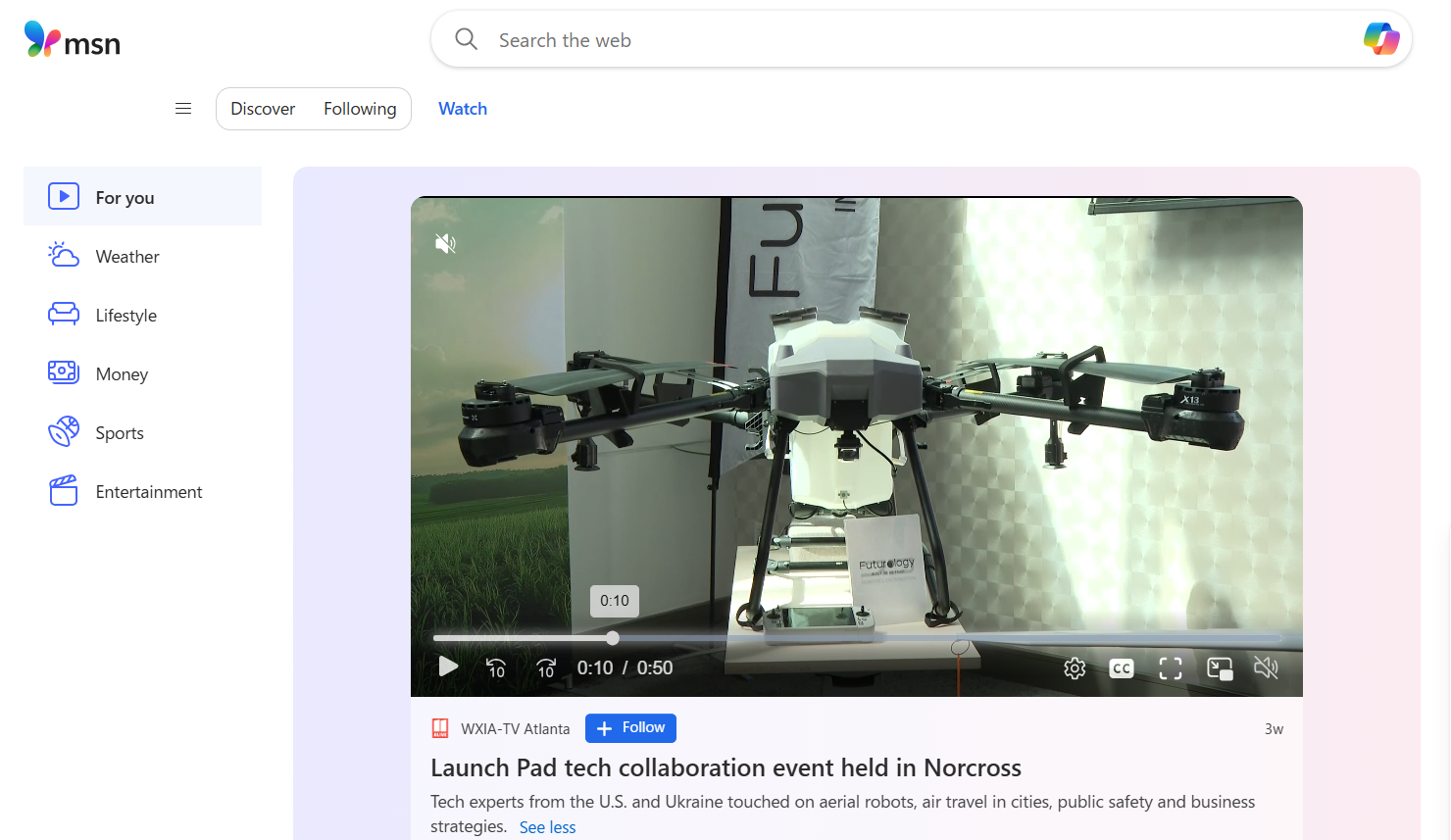Play the video
Viewport: 1451px width, 840px height.
click(x=448, y=667)
